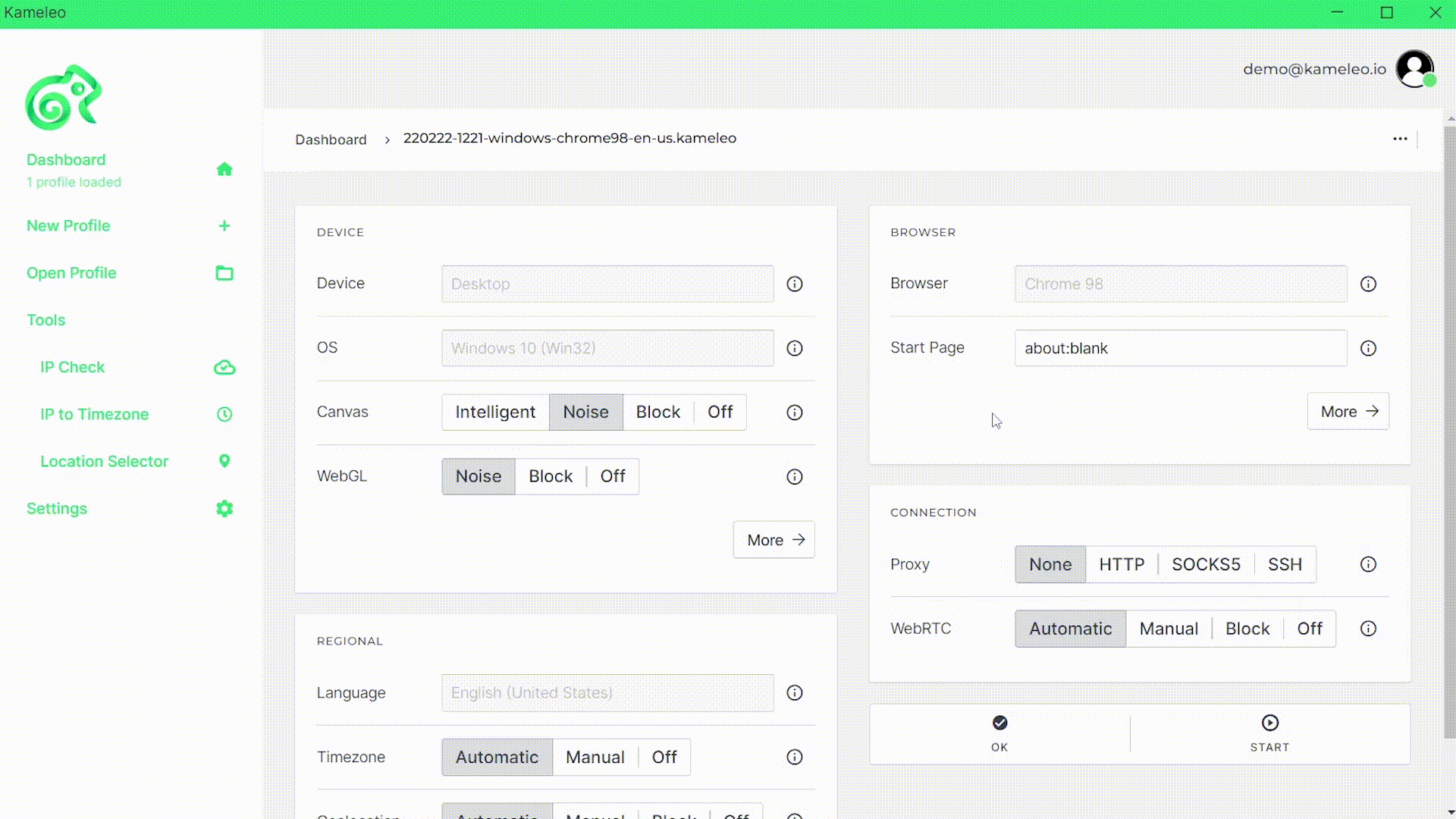1456x819 pixels.
Task: Select SOCKS5 proxy type
Action: [x=1206, y=564]
